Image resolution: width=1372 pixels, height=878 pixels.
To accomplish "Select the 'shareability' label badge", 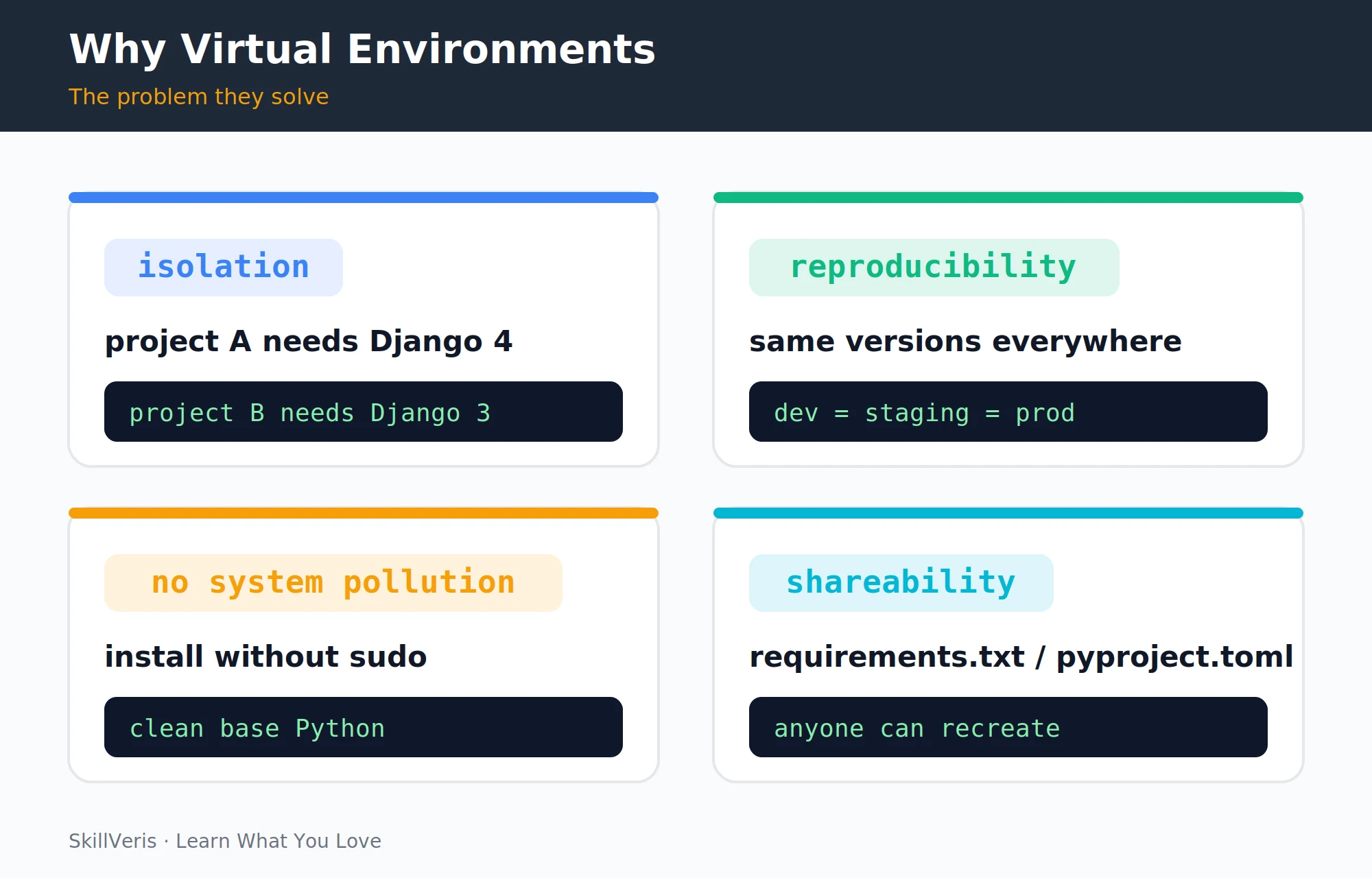I will (901, 583).
